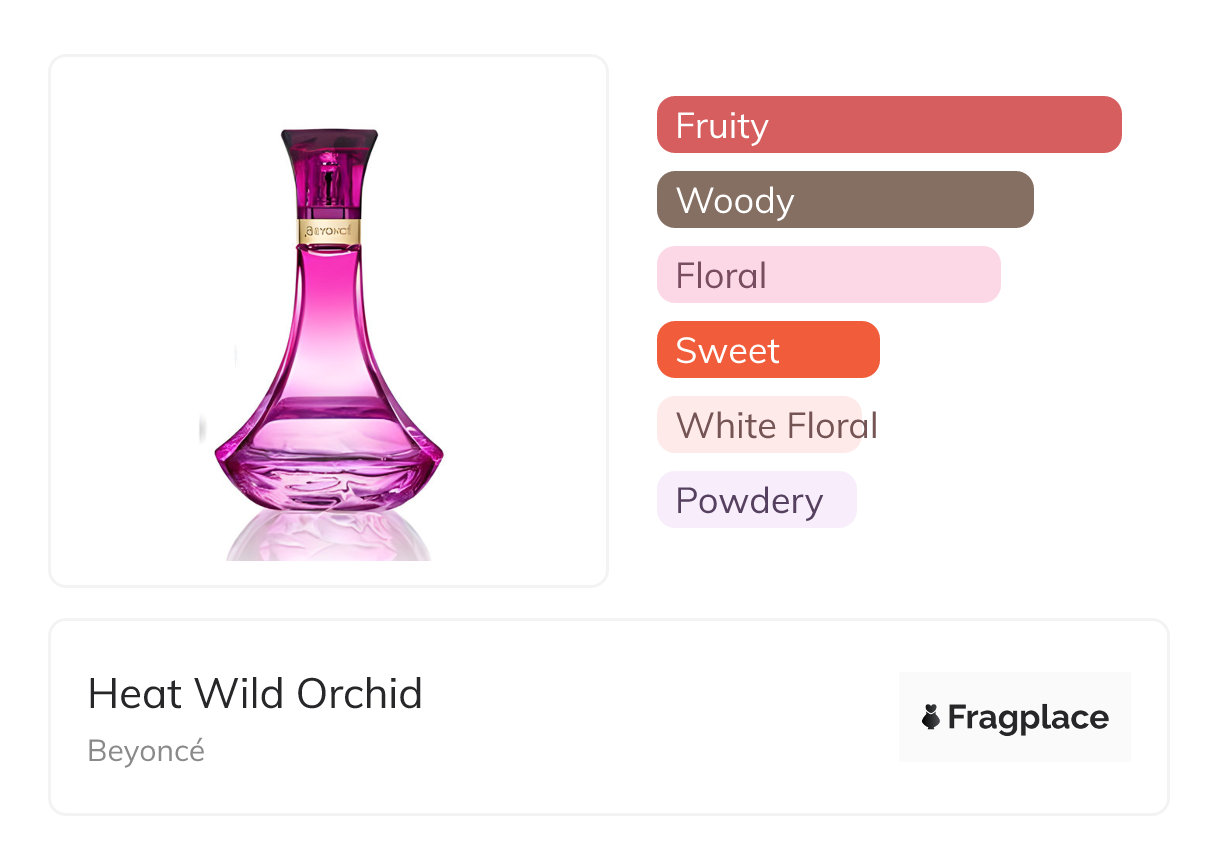The height and width of the screenshot is (864, 1218).
Task: Click the "Woody" text label
Action: click(735, 200)
